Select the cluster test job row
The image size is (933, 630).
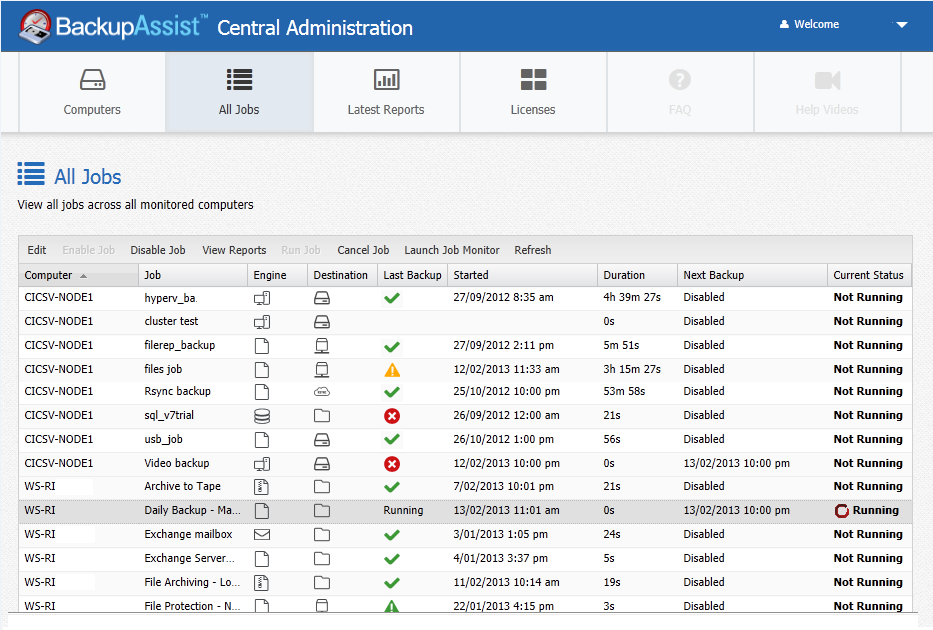tap(465, 322)
